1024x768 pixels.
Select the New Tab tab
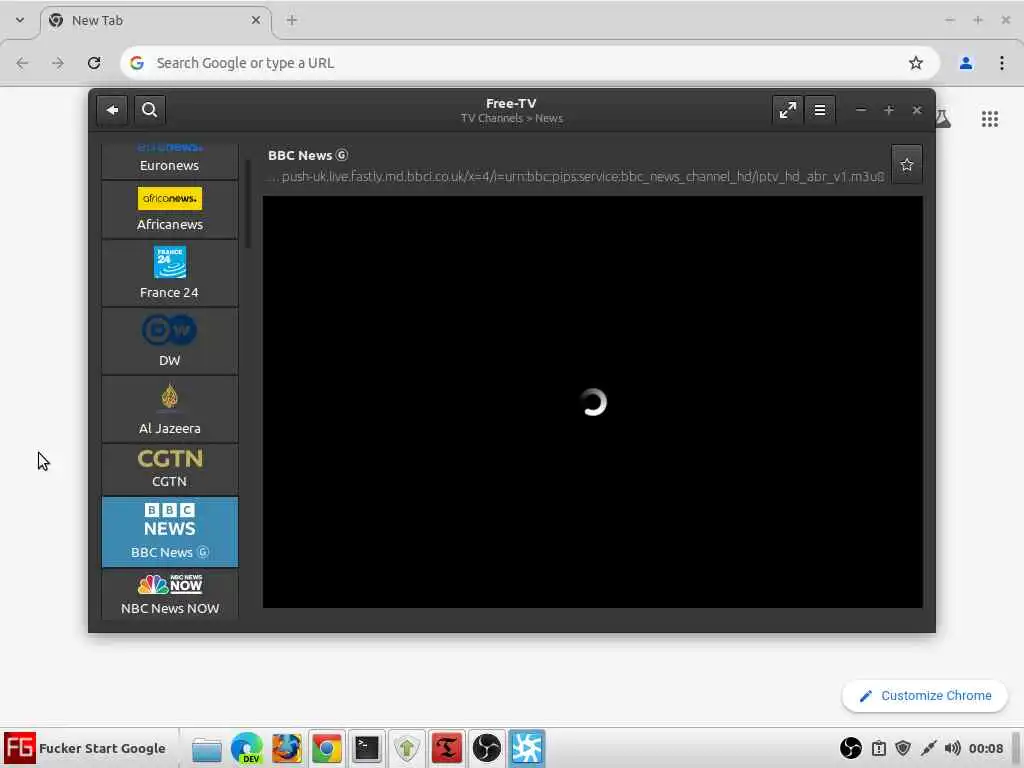tap(157, 20)
